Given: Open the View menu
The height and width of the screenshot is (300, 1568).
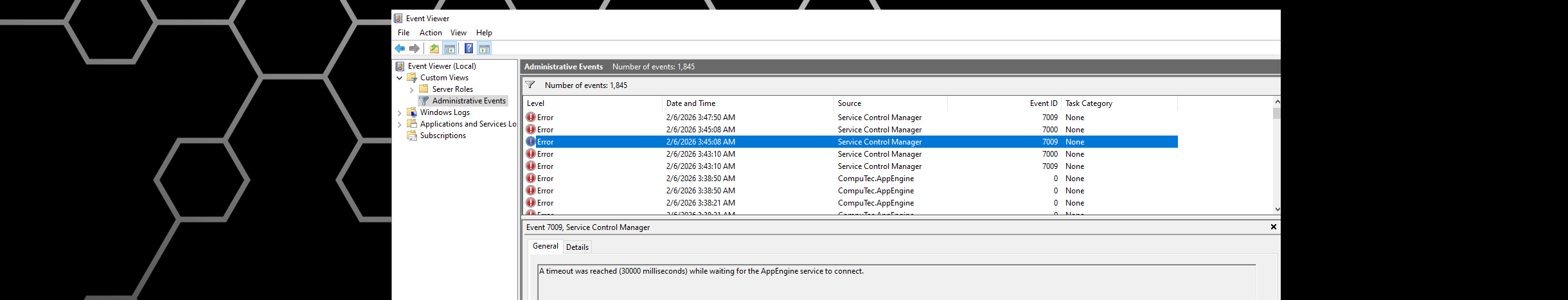Looking at the screenshot, I should pos(458,33).
